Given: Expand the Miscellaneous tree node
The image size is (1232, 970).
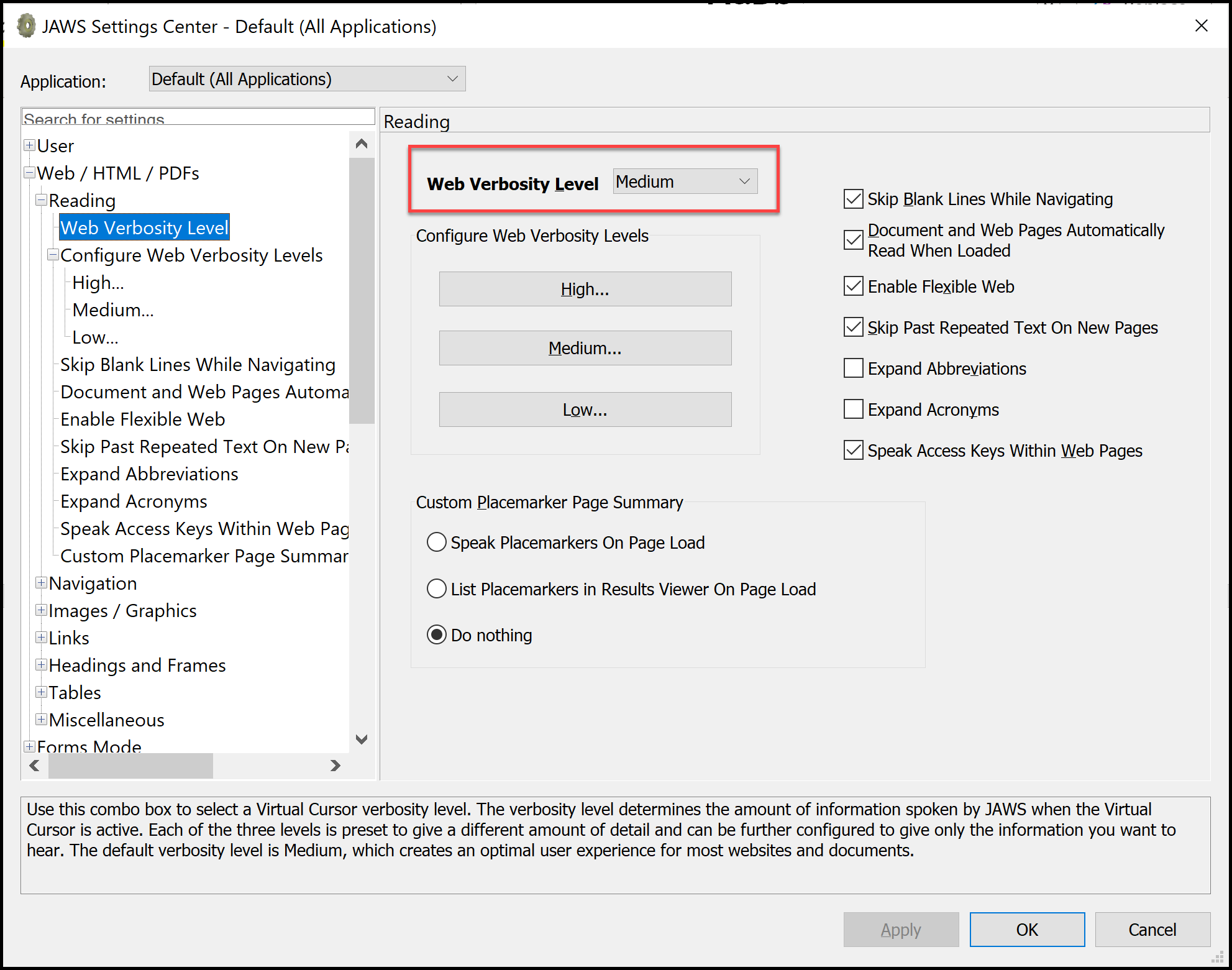Looking at the screenshot, I should [x=41, y=720].
